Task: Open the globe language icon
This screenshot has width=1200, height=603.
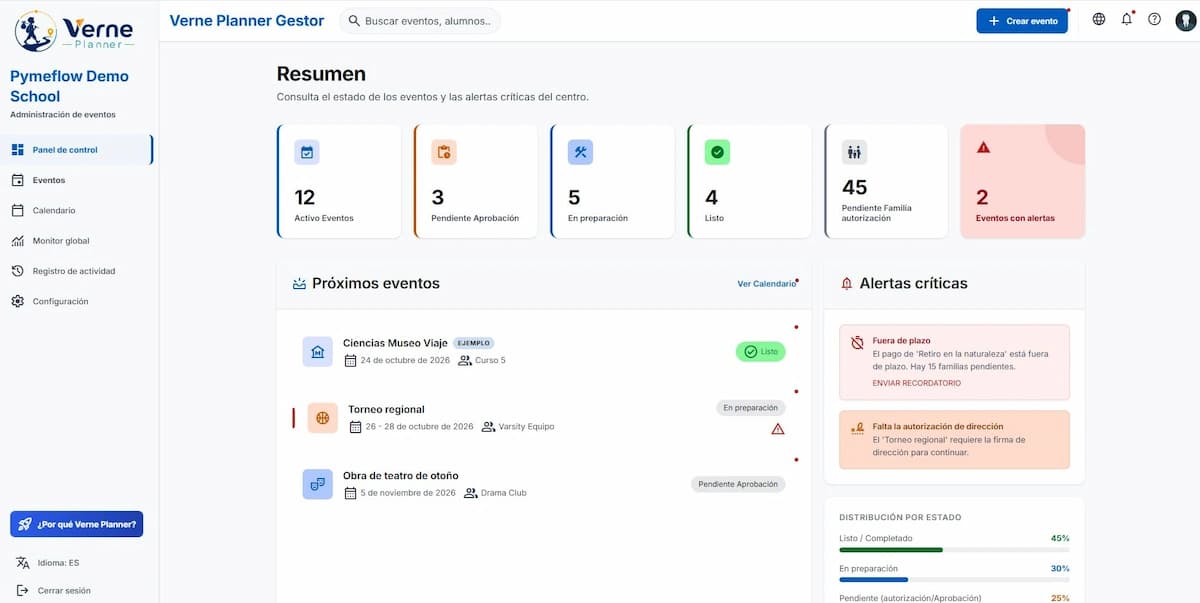Action: click(1099, 19)
